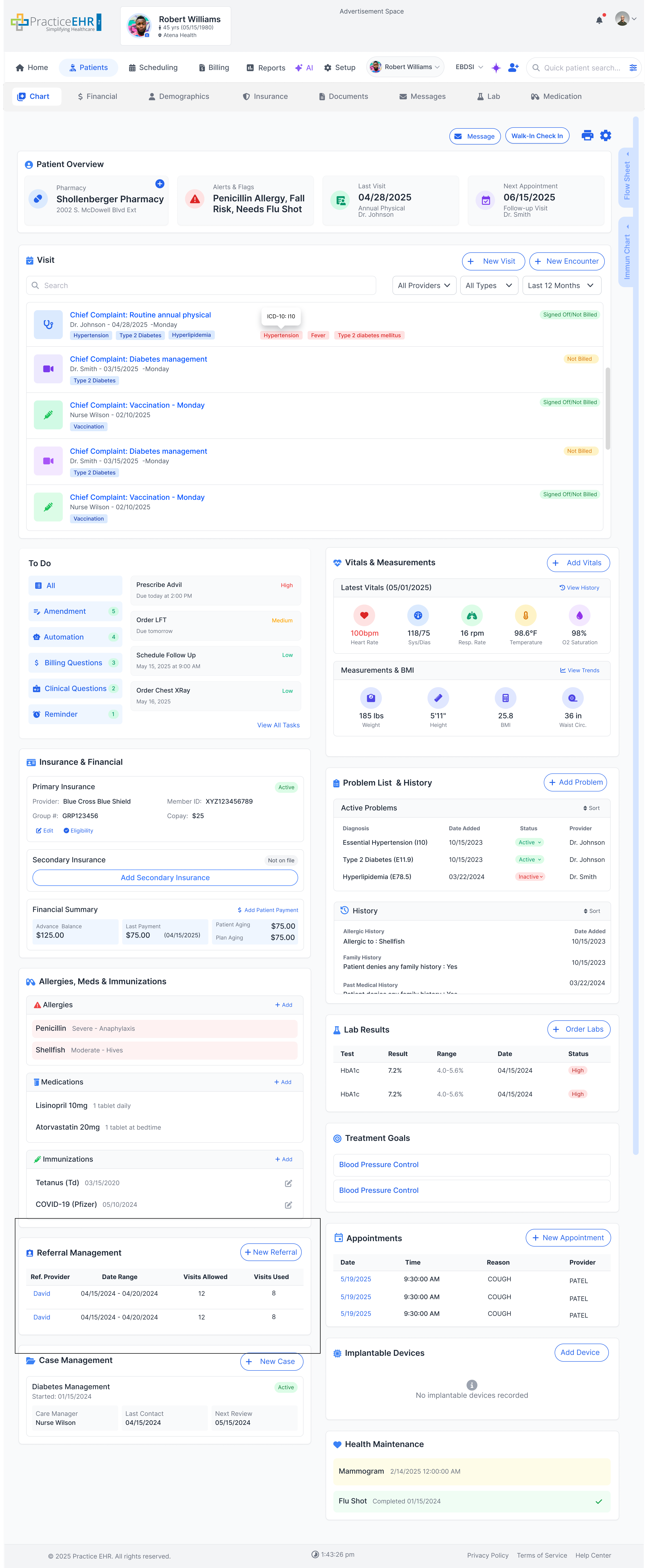Screen dimensions: 654x1568
Task: Open the chart settings gear icon
Action: [x=605, y=135]
